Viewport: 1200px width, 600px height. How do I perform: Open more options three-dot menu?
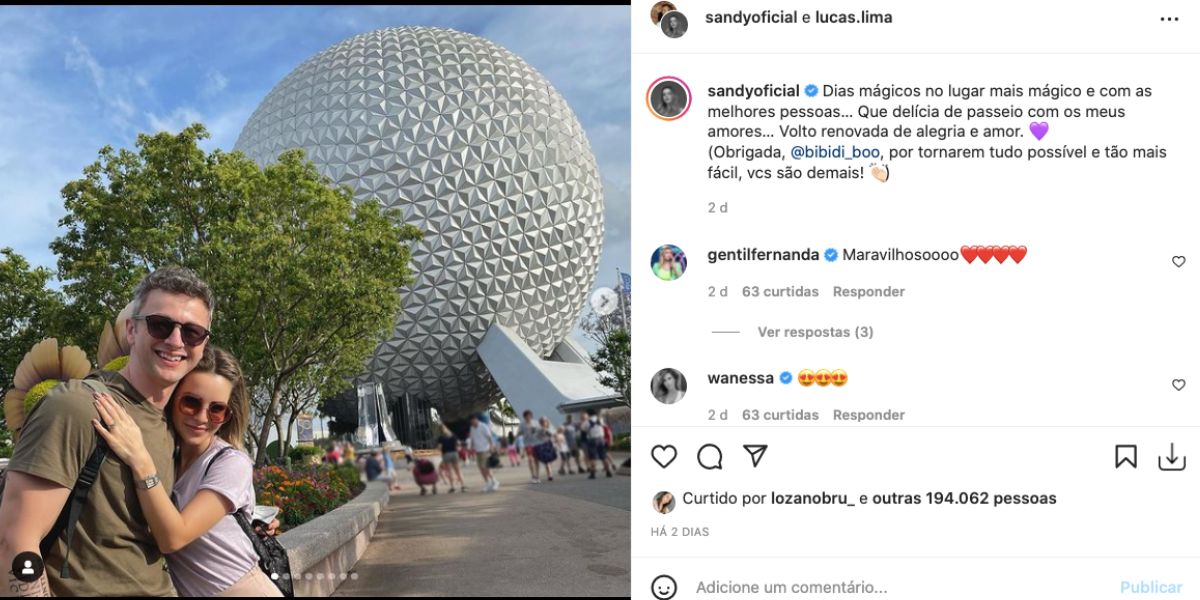point(1169,19)
